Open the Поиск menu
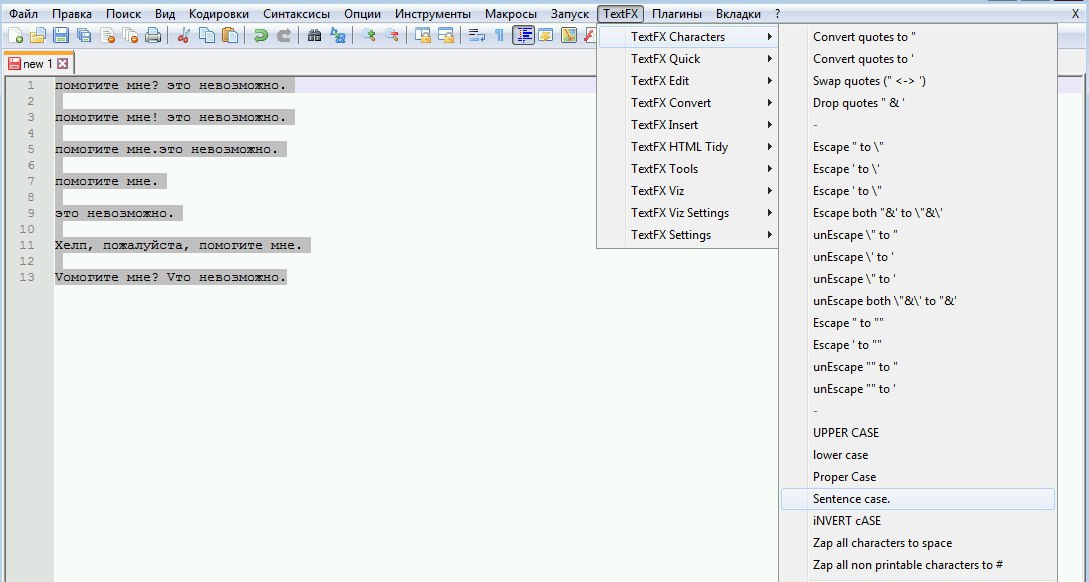 click(123, 14)
